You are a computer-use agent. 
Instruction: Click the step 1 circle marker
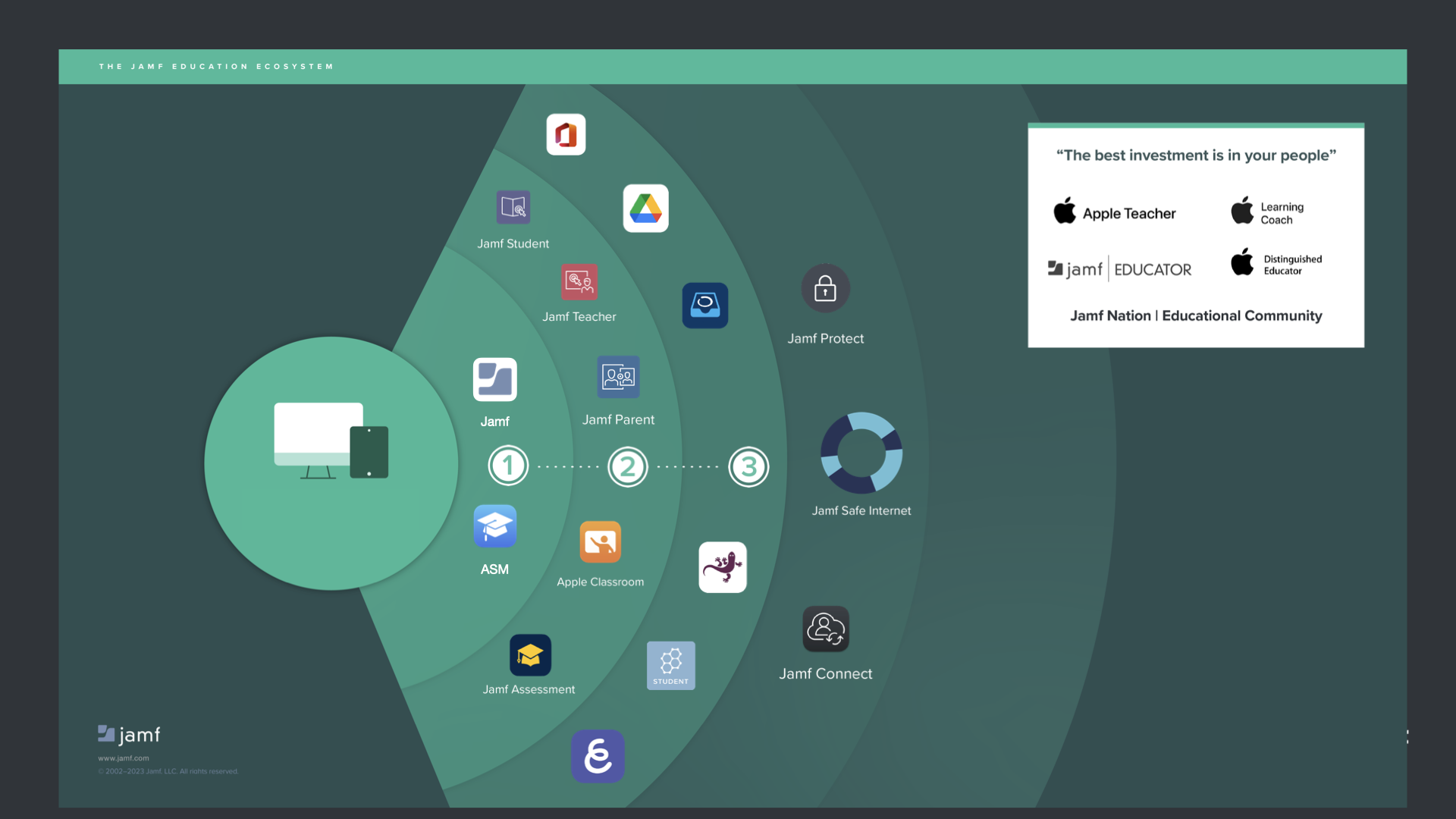pyautogui.click(x=508, y=466)
